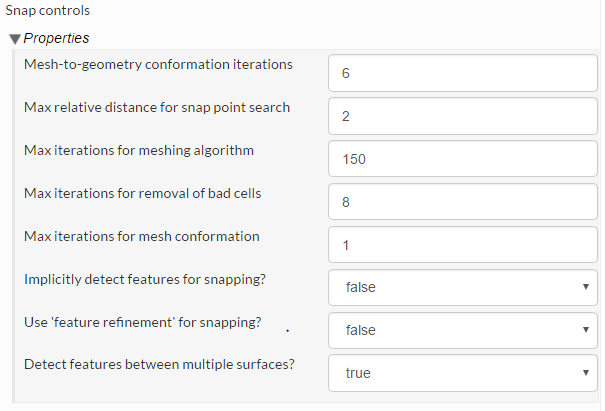Click the 'Use feature refinement for snapping?' label
The width and height of the screenshot is (605, 411).
point(143,322)
